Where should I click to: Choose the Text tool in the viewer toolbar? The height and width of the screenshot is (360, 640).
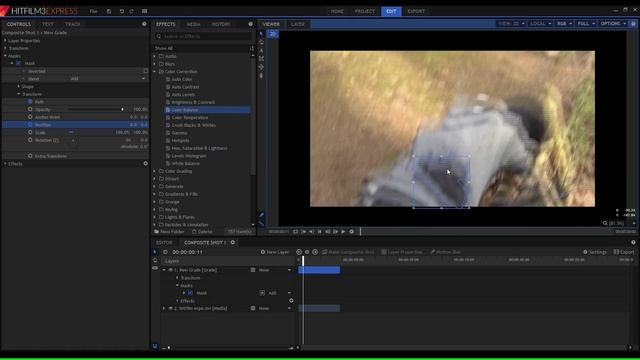(x=261, y=50)
